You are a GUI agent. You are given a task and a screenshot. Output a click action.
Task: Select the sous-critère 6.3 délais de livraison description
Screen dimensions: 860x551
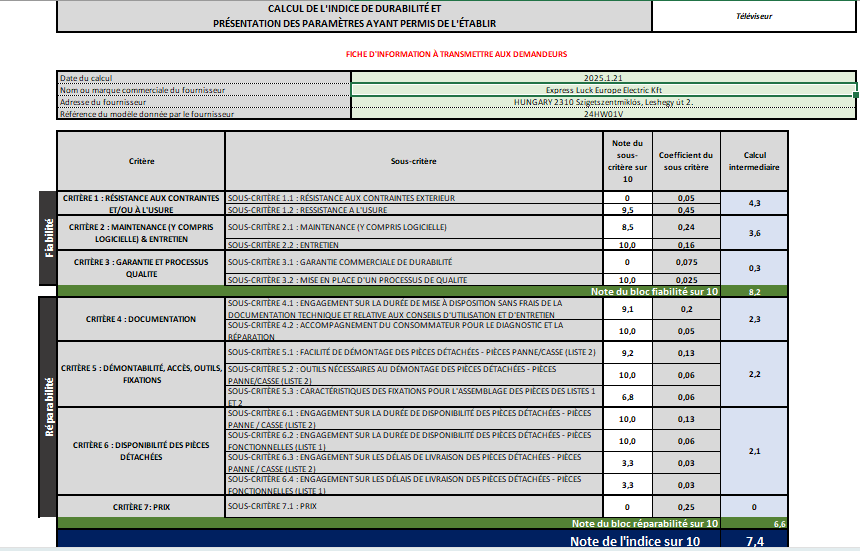pos(414,462)
